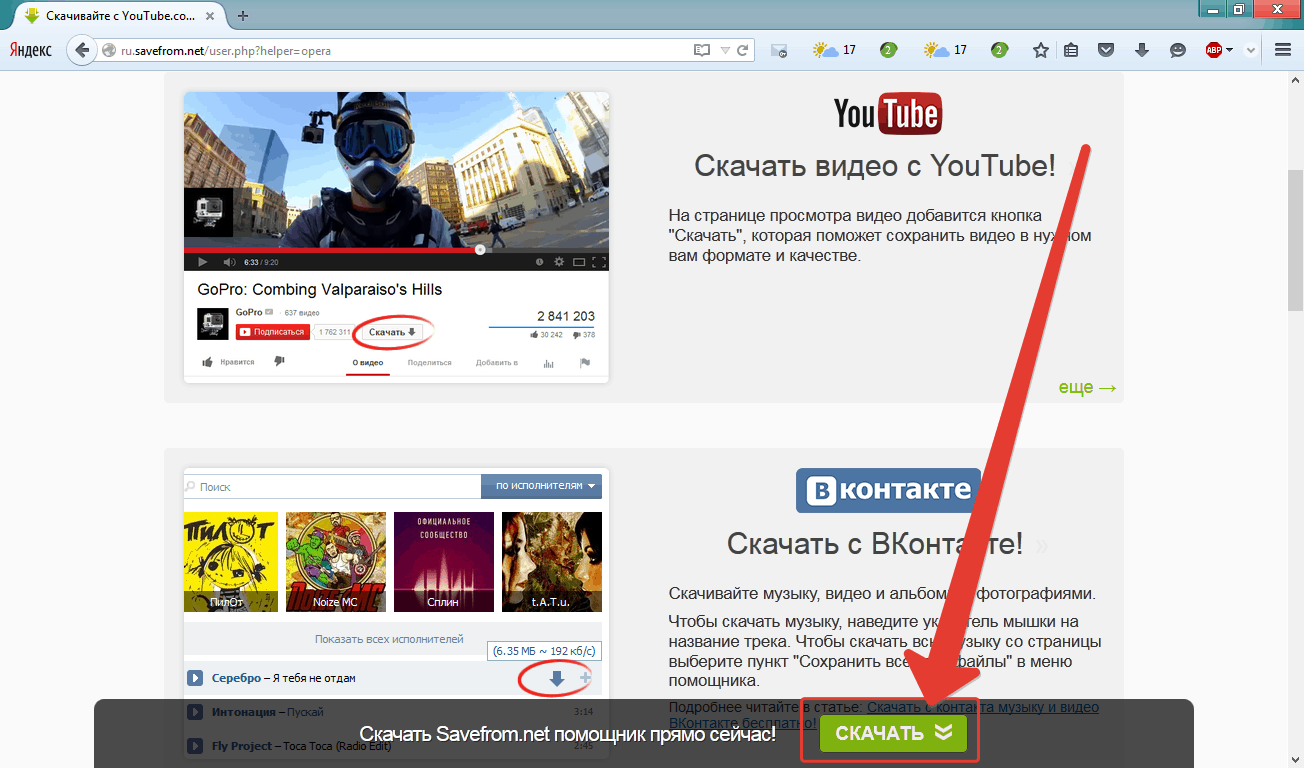Click the ВКонтакте logo
Screen dimensions: 1304x768
tap(888, 490)
